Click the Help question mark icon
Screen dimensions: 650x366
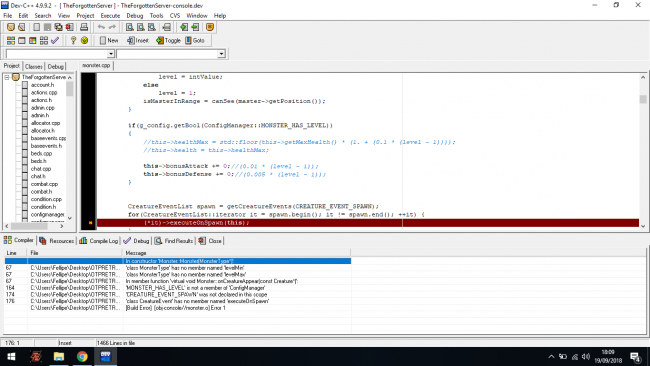[73, 41]
